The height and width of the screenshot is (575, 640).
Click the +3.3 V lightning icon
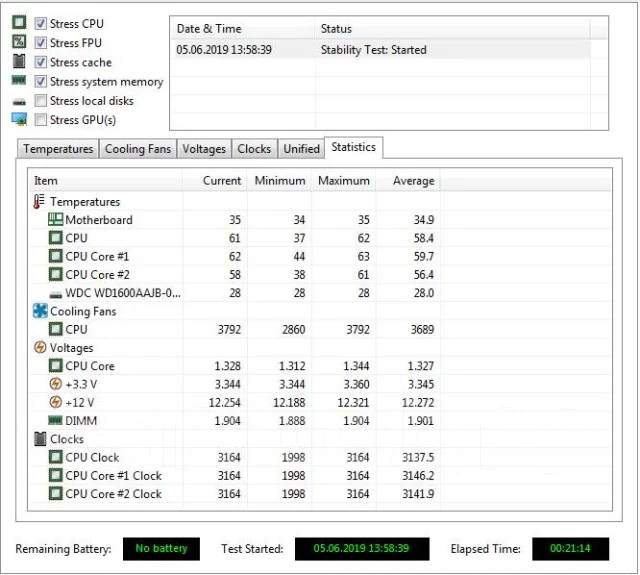tap(56, 384)
